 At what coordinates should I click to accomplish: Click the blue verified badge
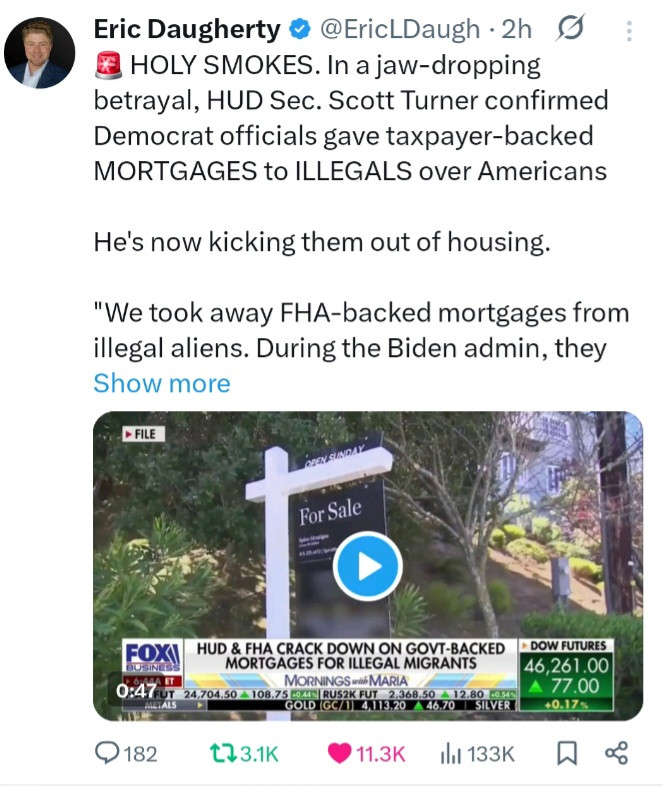(300, 29)
